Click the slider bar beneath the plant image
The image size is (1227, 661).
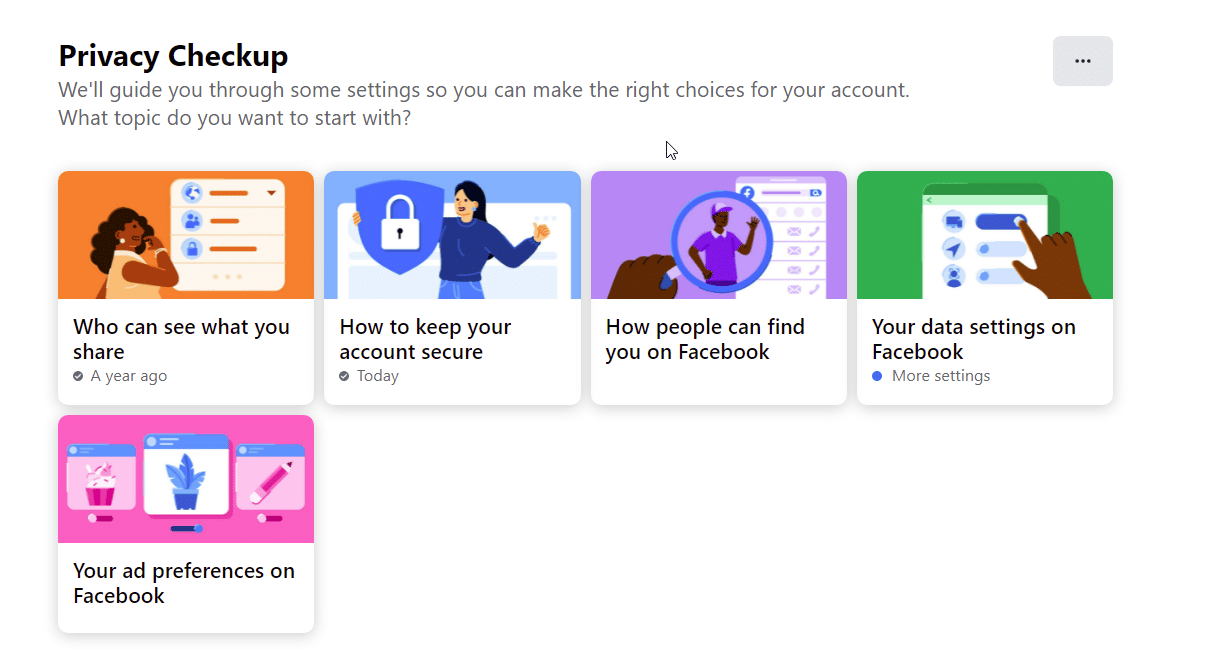coord(187,528)
